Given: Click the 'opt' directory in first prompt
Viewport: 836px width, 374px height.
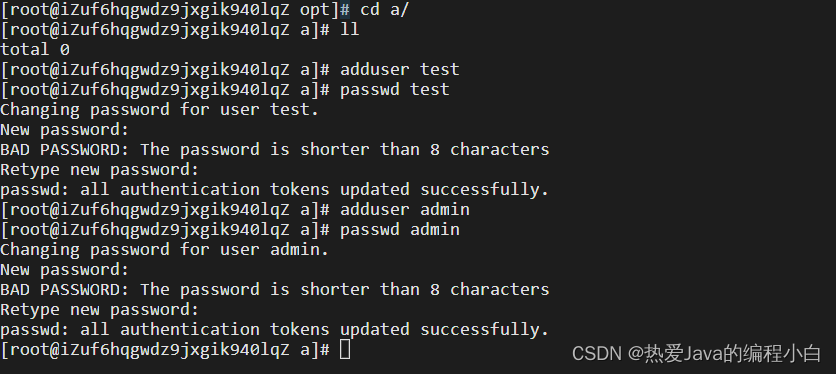Looking at the screenshot, I should (315, 10).
